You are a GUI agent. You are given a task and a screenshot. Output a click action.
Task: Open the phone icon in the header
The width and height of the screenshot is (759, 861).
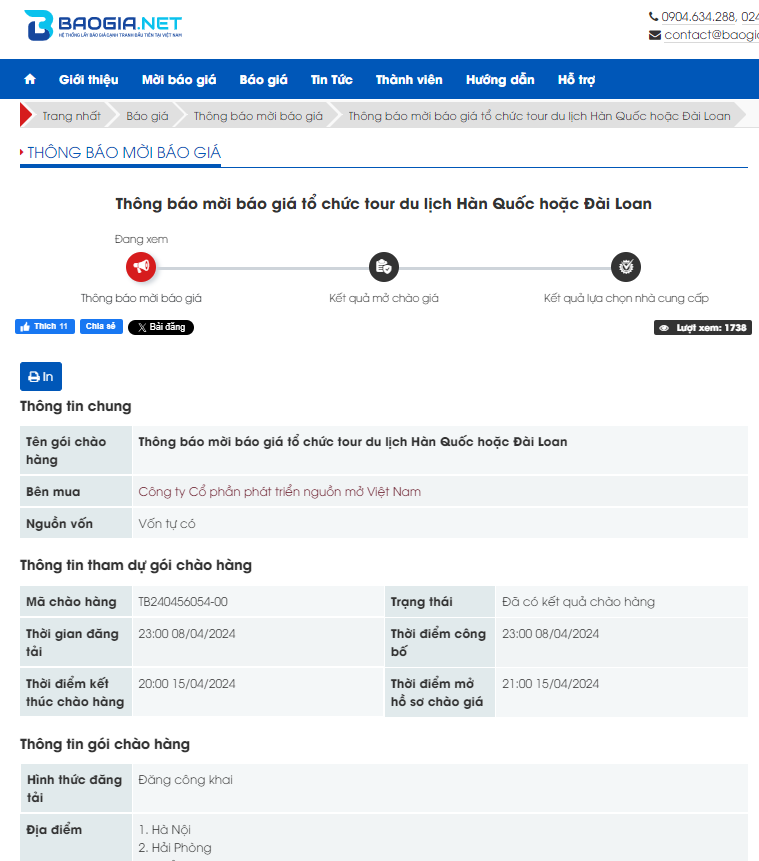[x=654, y=16]
